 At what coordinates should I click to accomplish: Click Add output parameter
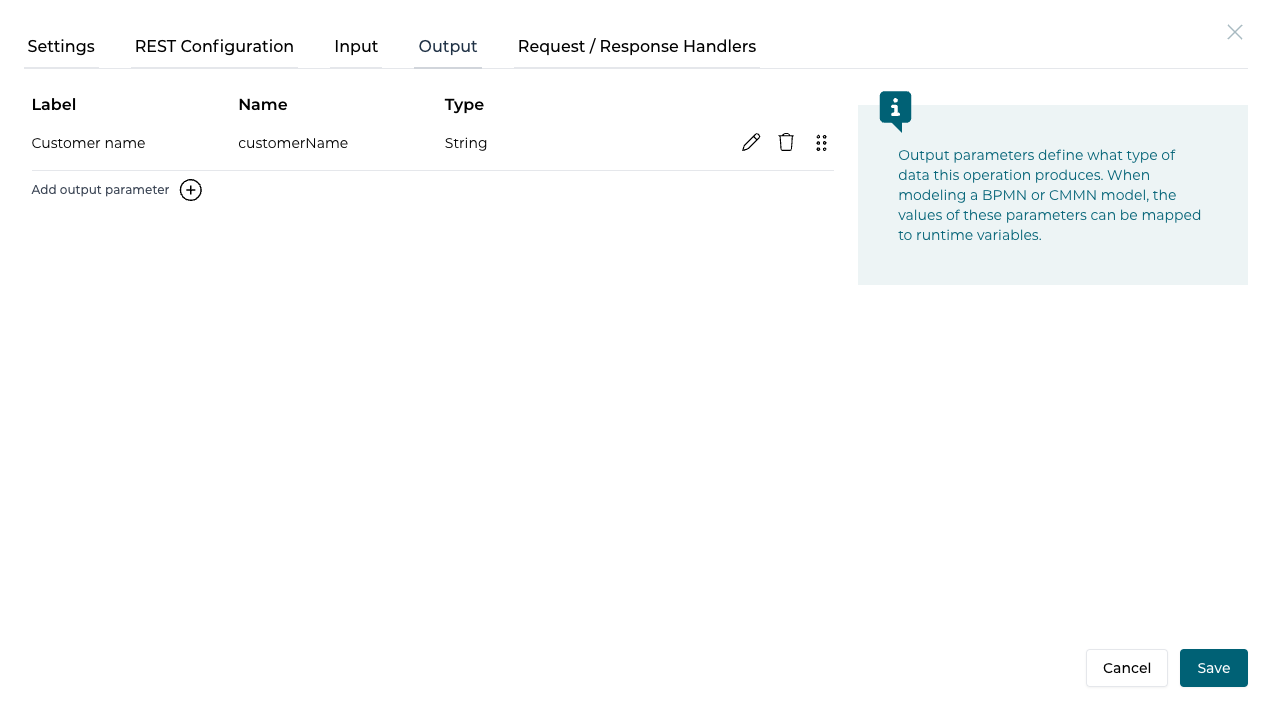click(100, 189)
